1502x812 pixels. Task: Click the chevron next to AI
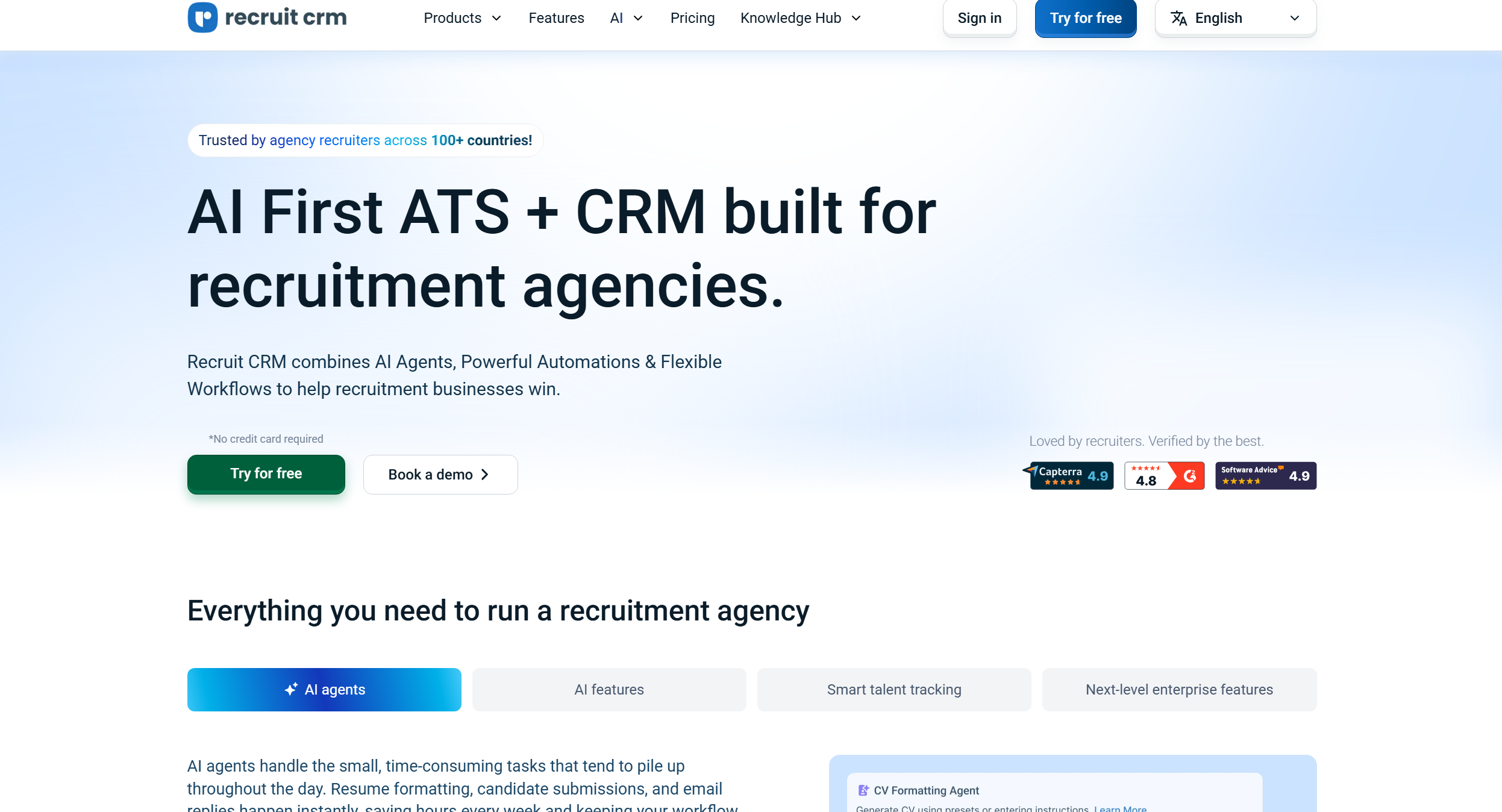[638, 19]
